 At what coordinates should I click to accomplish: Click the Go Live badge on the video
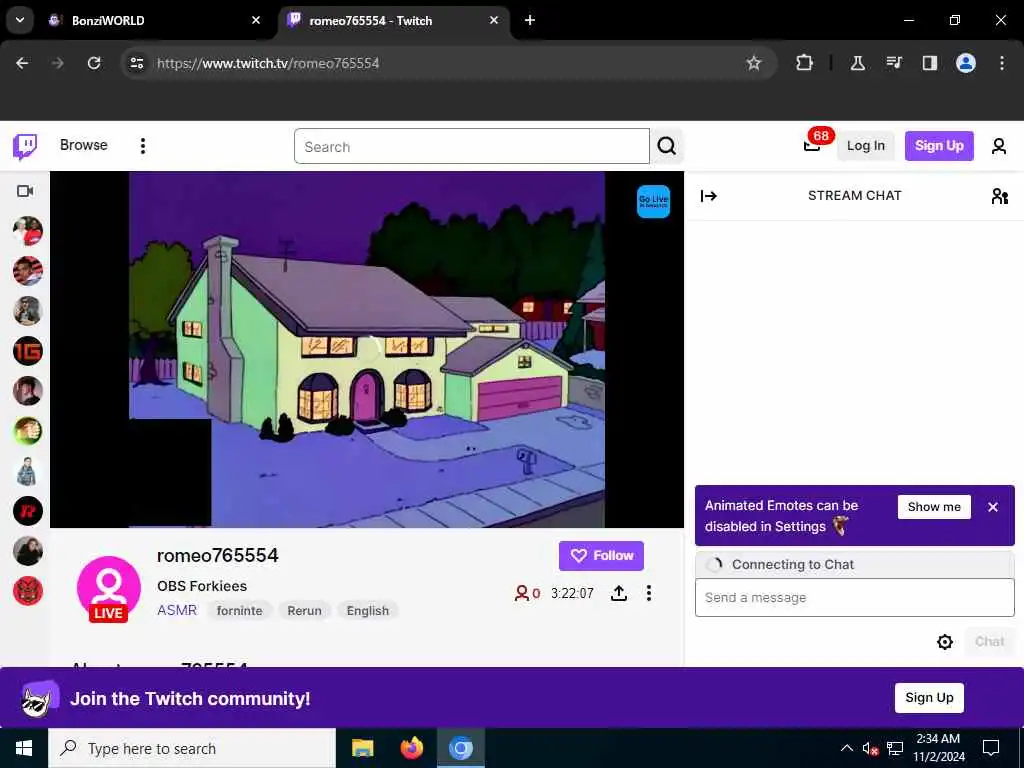(x=653, y=201)
